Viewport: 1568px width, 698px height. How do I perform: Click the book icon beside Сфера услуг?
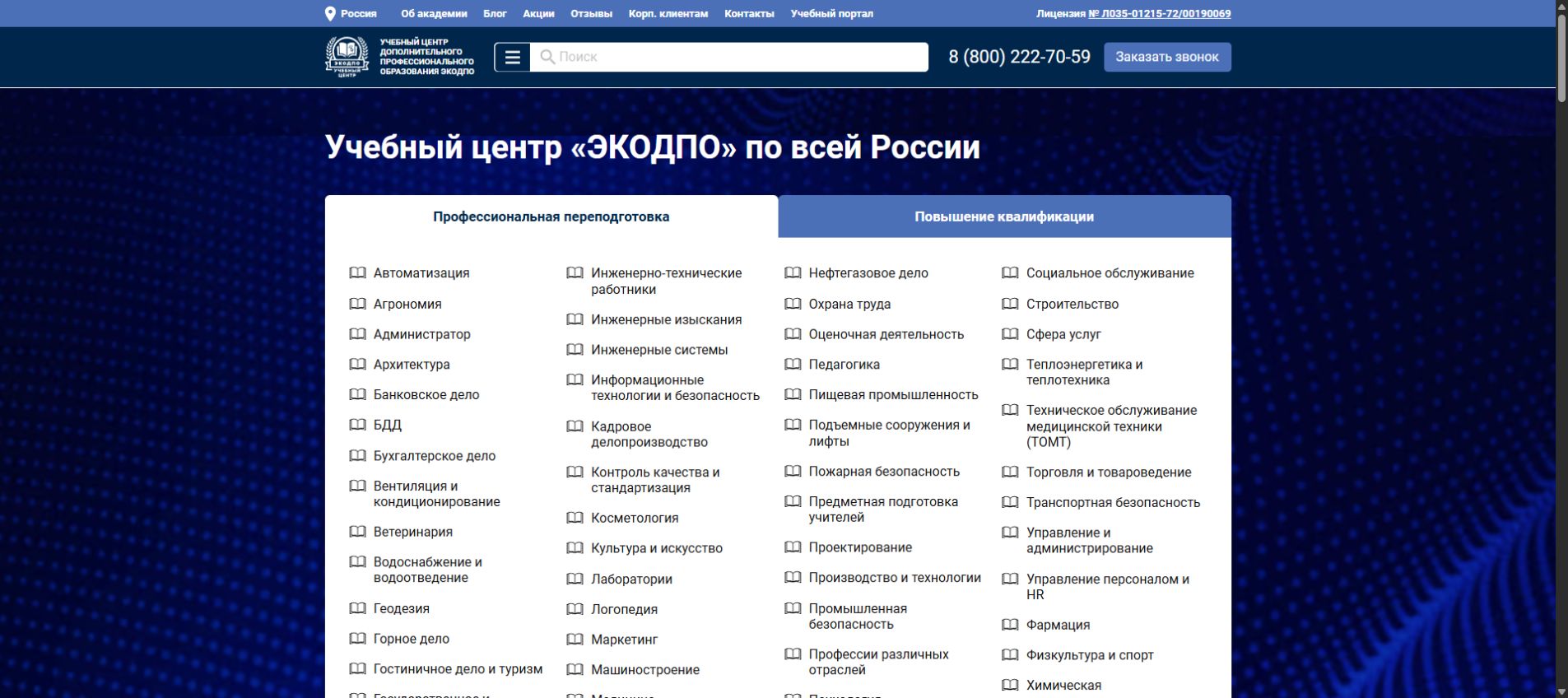(x=1010, y=334)
